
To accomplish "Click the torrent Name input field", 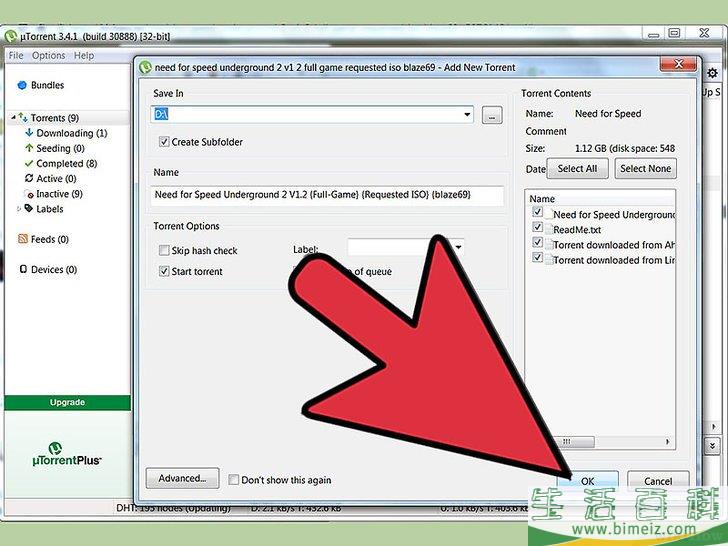I will [x=327, y=195].
